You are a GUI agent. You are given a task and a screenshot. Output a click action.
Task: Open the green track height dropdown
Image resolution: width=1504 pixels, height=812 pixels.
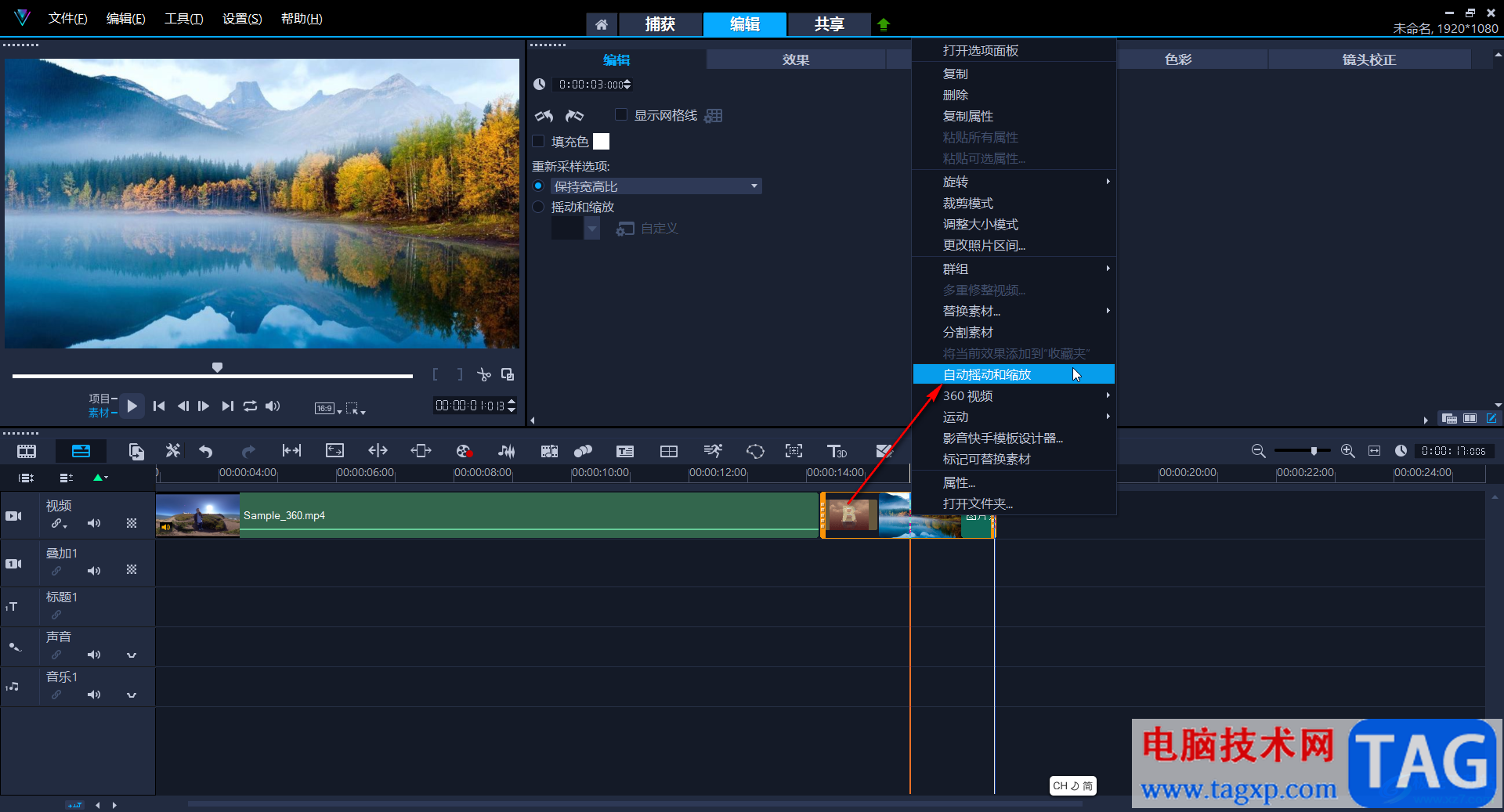click(100, 477)
